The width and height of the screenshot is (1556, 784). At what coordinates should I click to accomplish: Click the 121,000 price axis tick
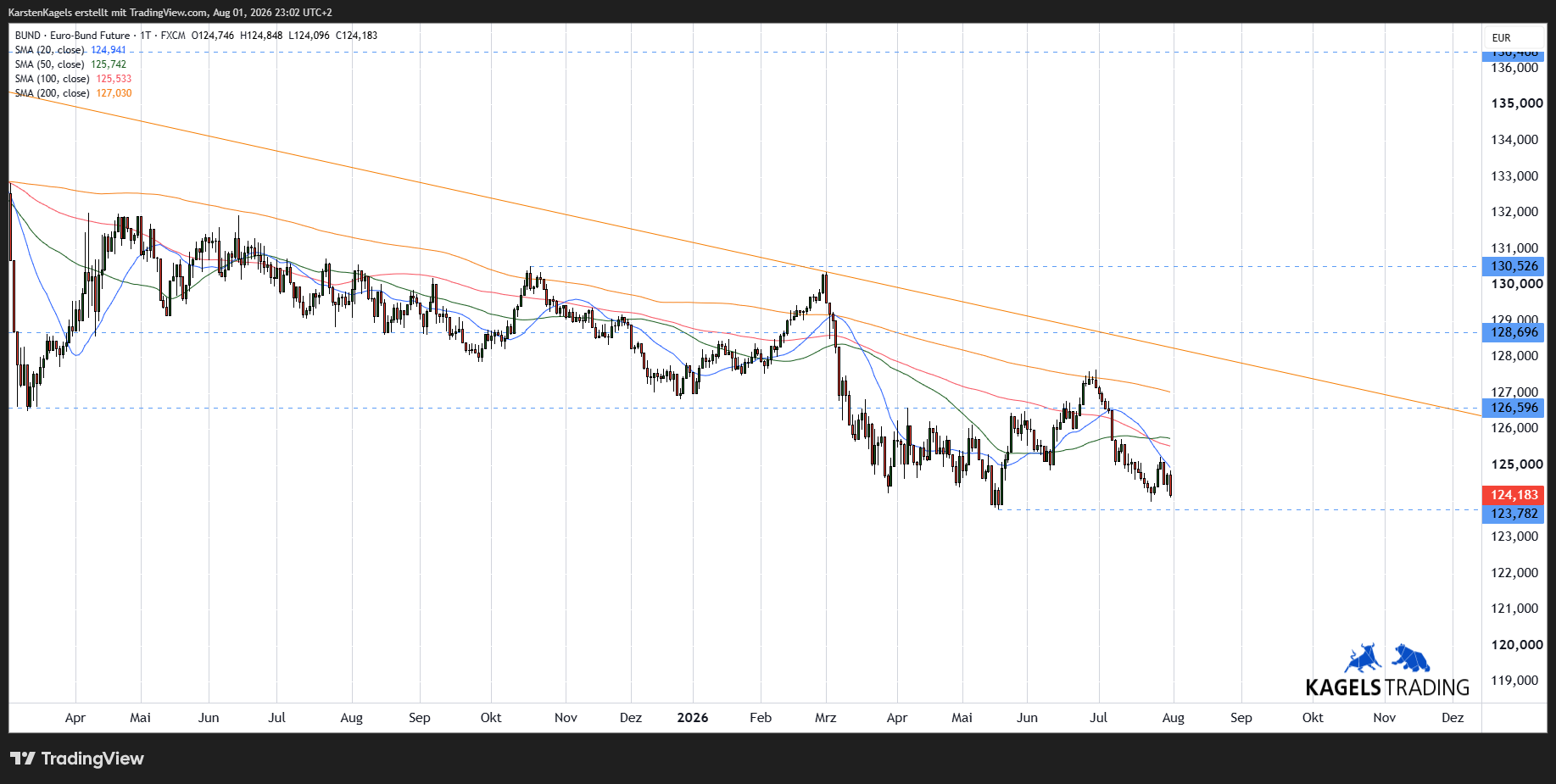coord(1514,609)
